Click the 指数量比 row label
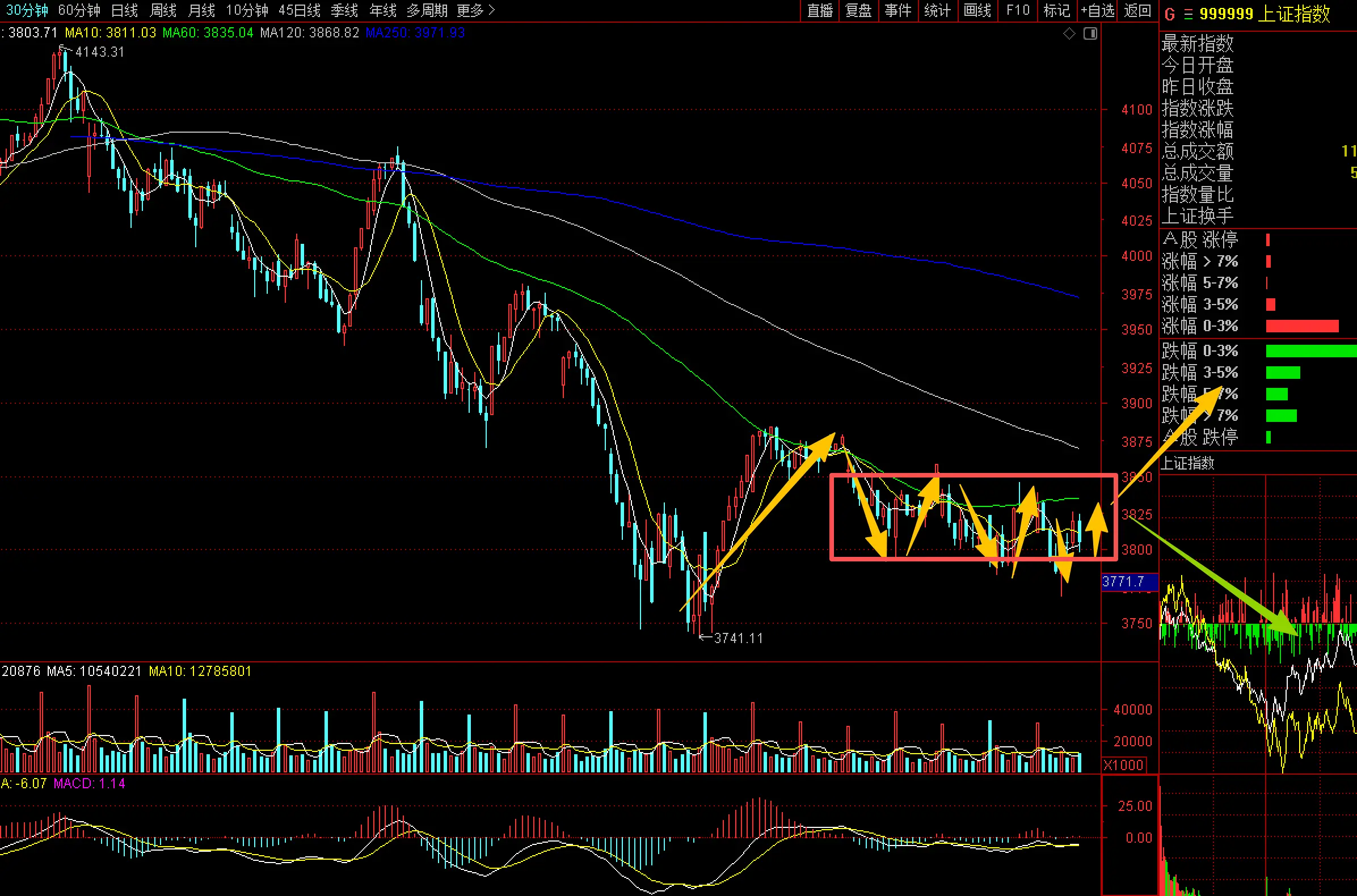The width and height of the screenshot is (1357, 896). click(1197, 195)
